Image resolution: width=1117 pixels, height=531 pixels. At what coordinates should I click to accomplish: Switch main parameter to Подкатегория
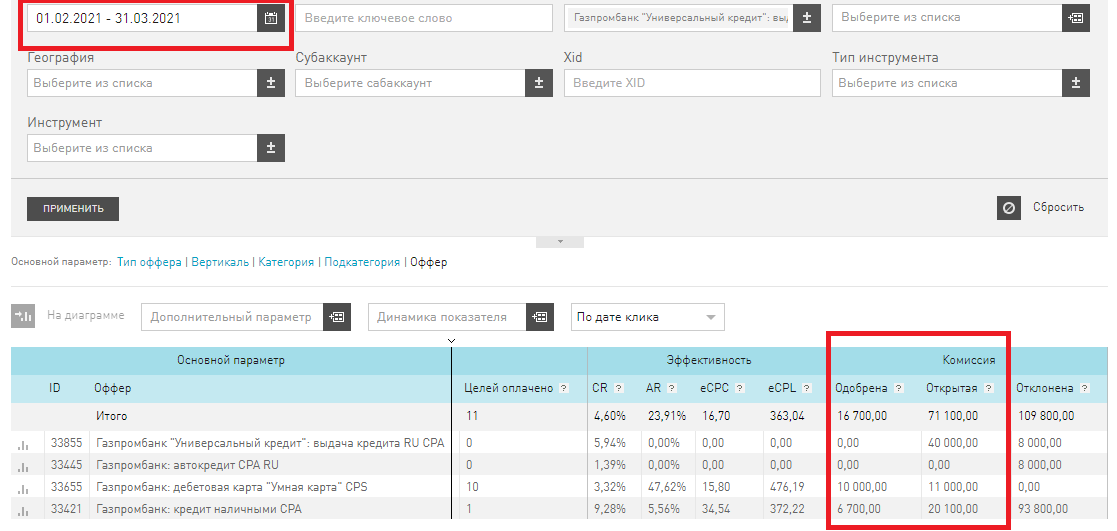tap(362, 262)
